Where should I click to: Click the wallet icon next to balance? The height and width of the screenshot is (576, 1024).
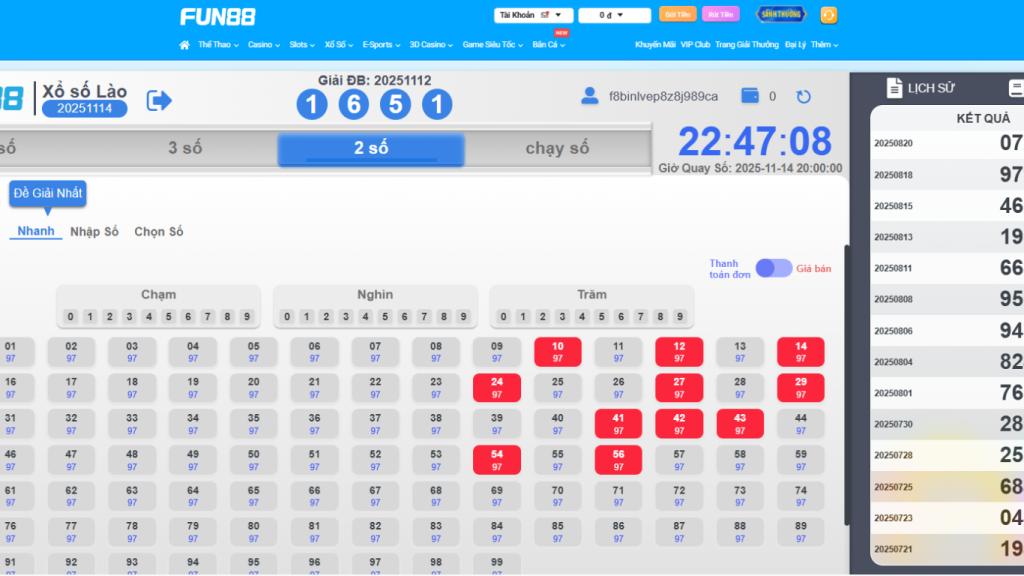(750, 96)
